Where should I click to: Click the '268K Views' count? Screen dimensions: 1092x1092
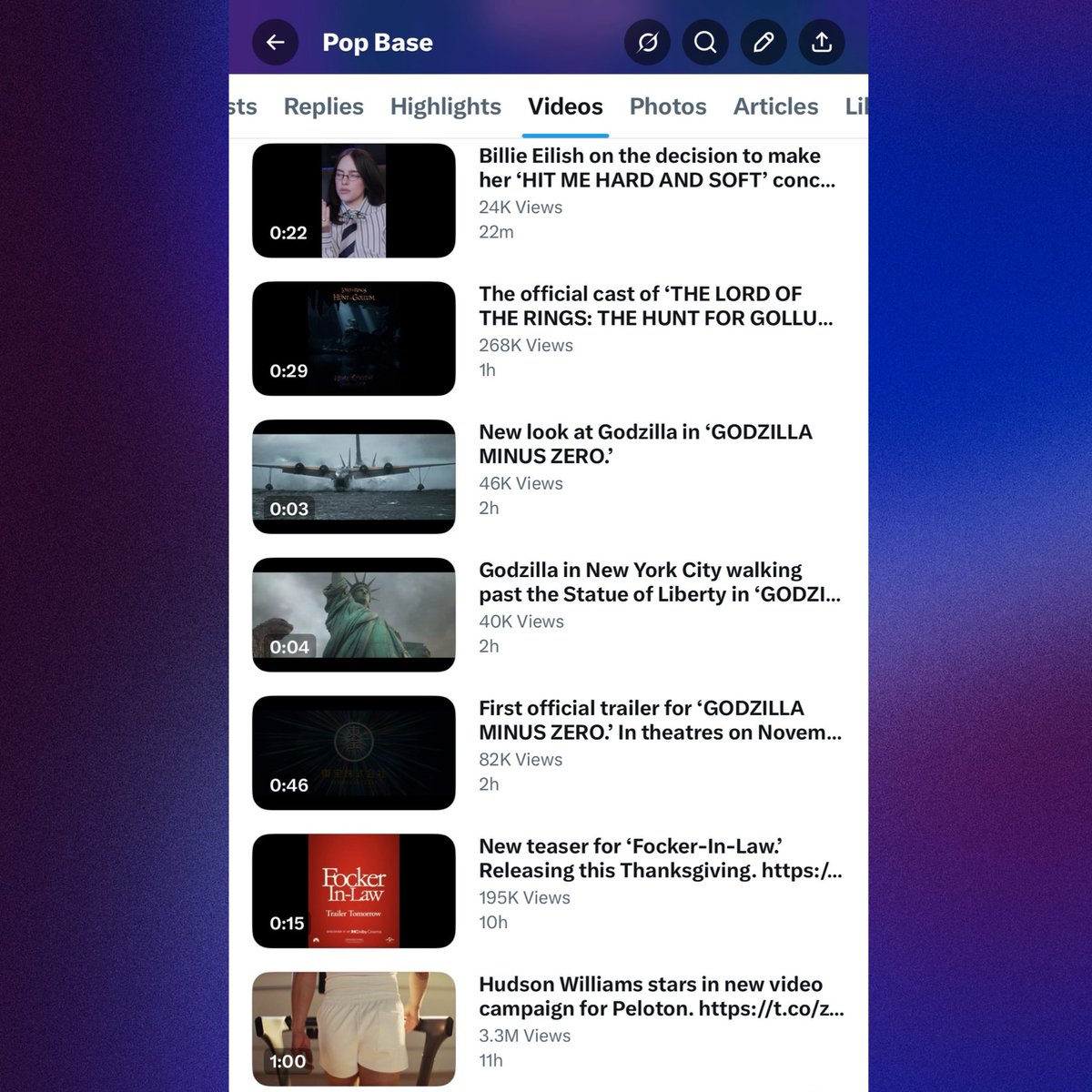526,346
